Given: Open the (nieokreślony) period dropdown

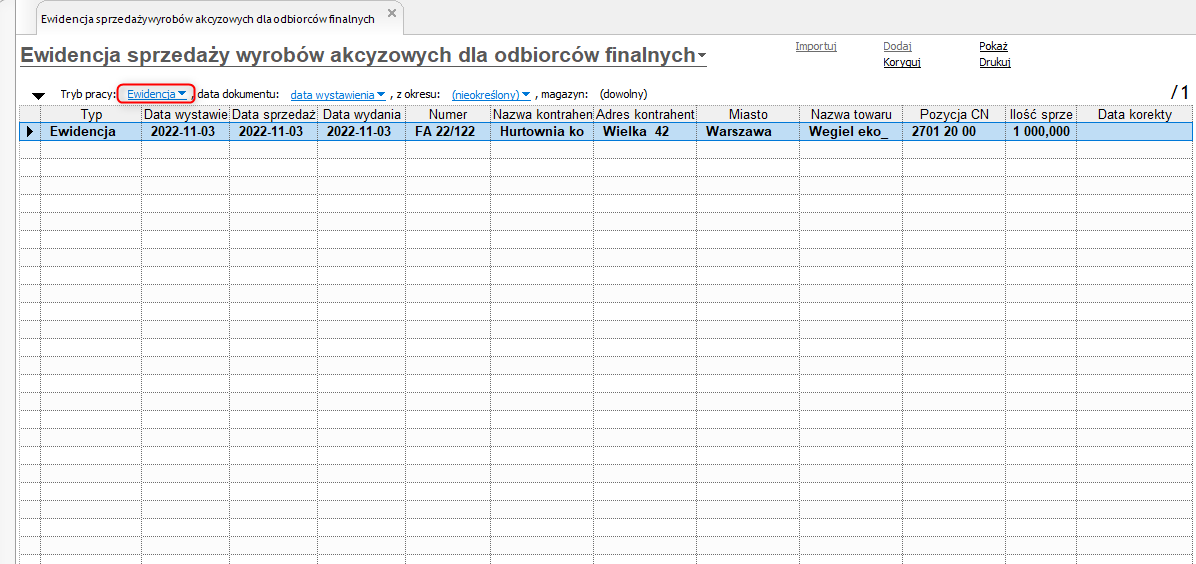Looking at the screenshot, I should pos(490,94).
